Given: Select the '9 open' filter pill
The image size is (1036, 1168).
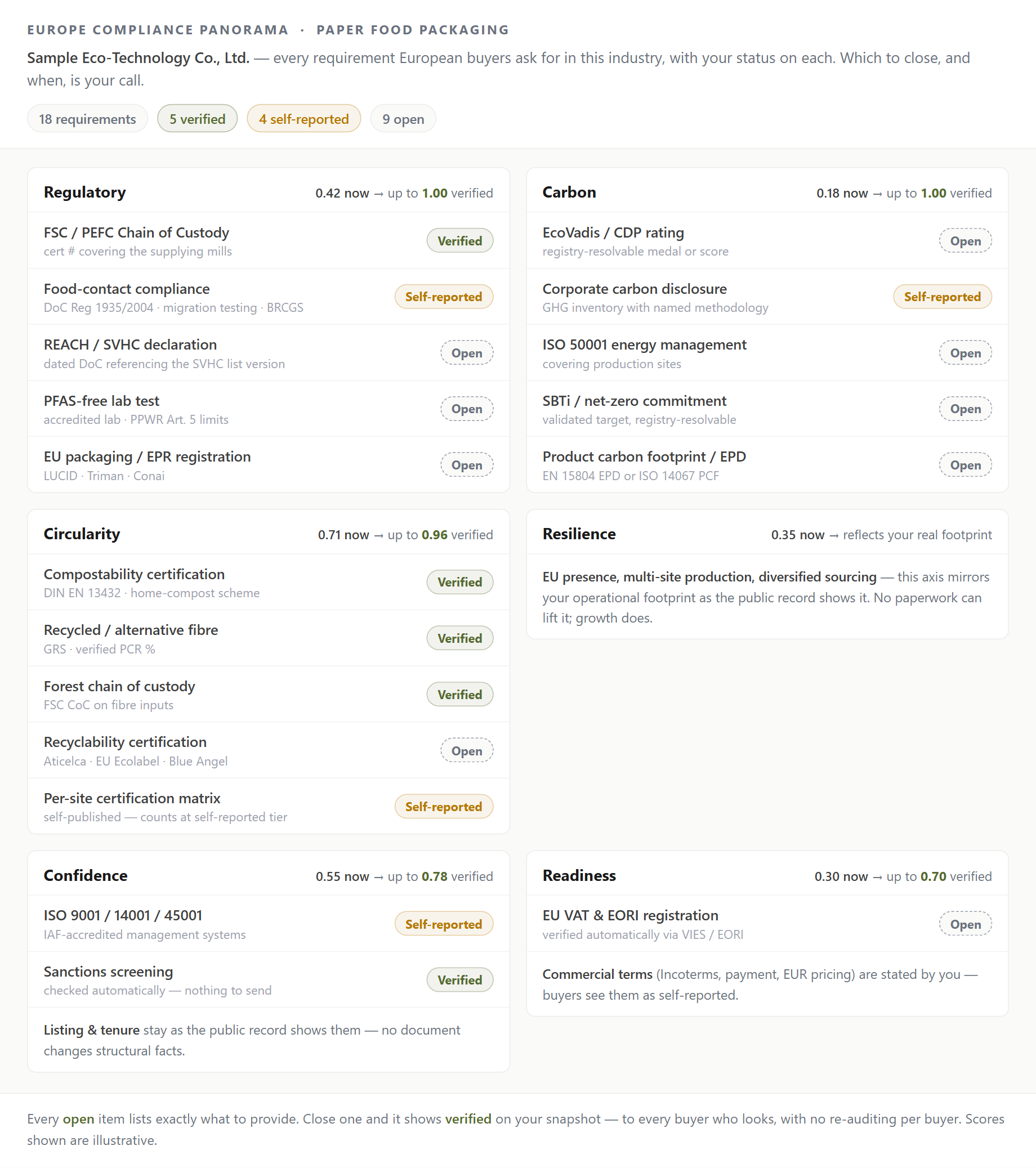Looking at the screenshot, I should point(403,119).
